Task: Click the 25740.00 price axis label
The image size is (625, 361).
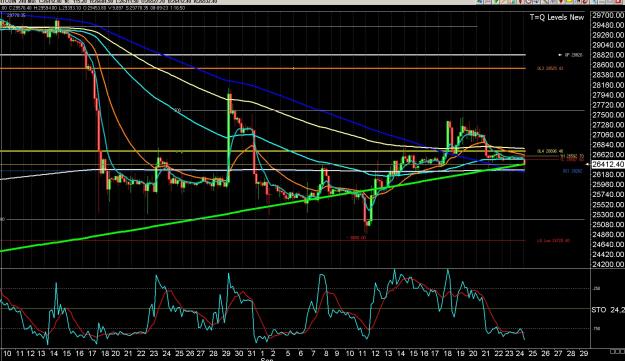Action: (608, 194)
